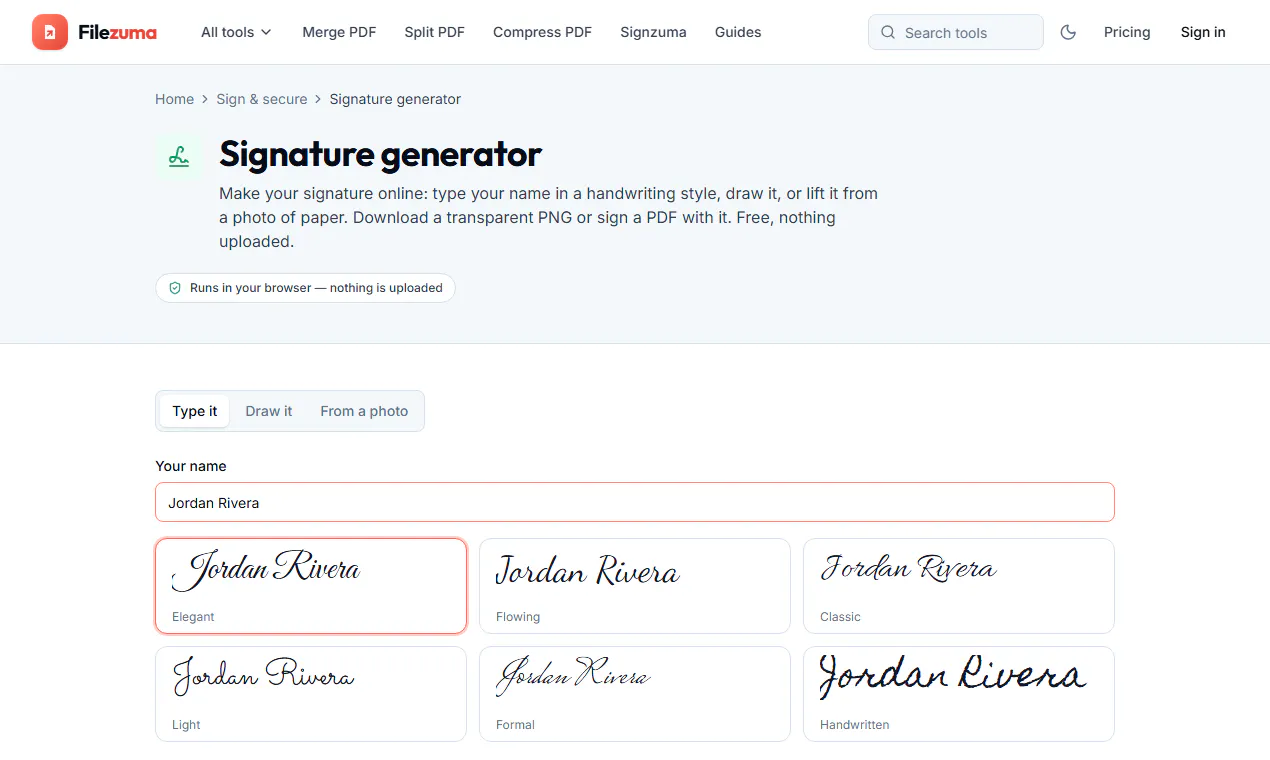The image size is (1270, 760).
Task: Click the Your name text field
Action: coord(635,502)
